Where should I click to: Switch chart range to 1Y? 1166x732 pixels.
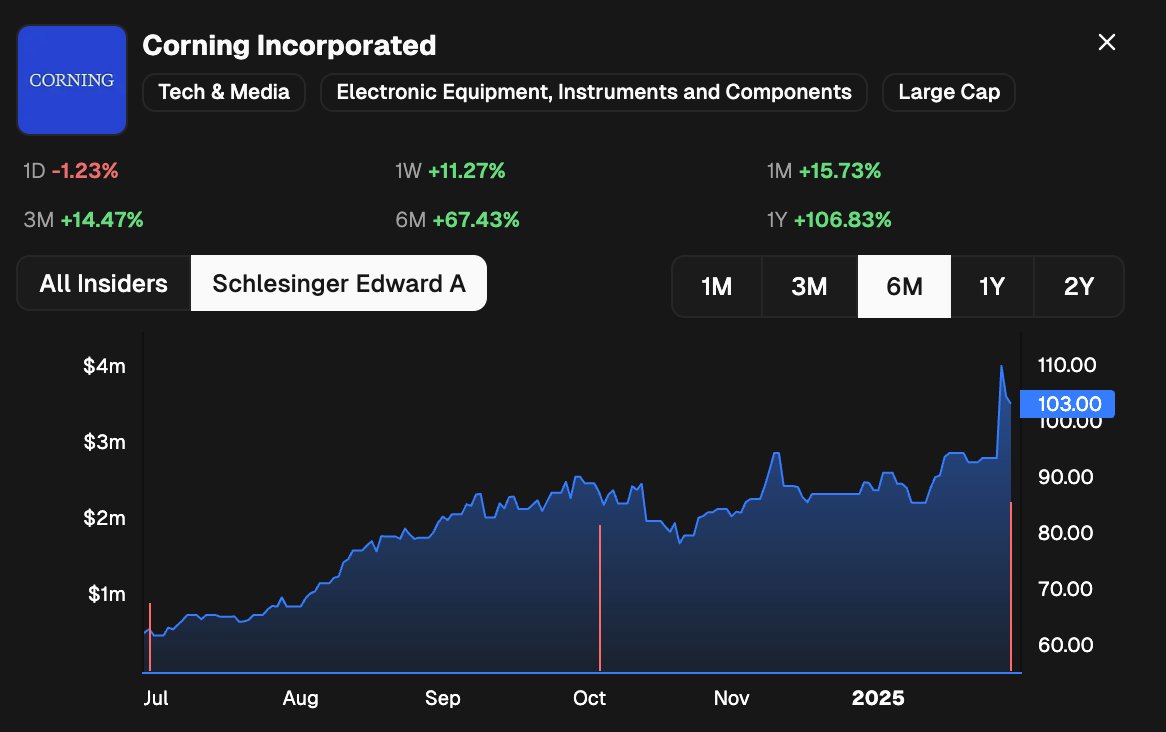click(x=992, y=286)
